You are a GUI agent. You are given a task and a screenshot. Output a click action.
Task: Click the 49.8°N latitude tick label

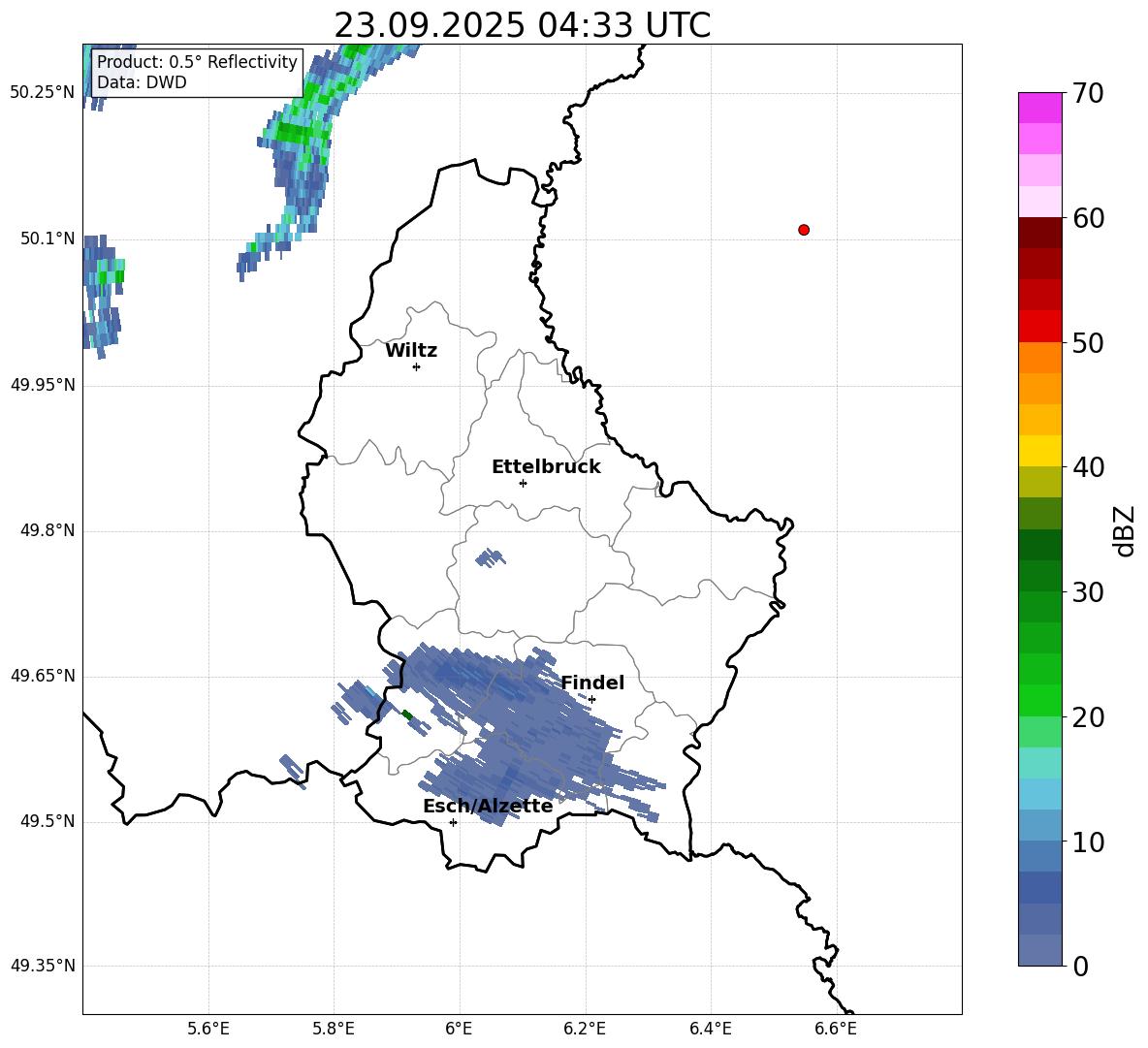48,530
